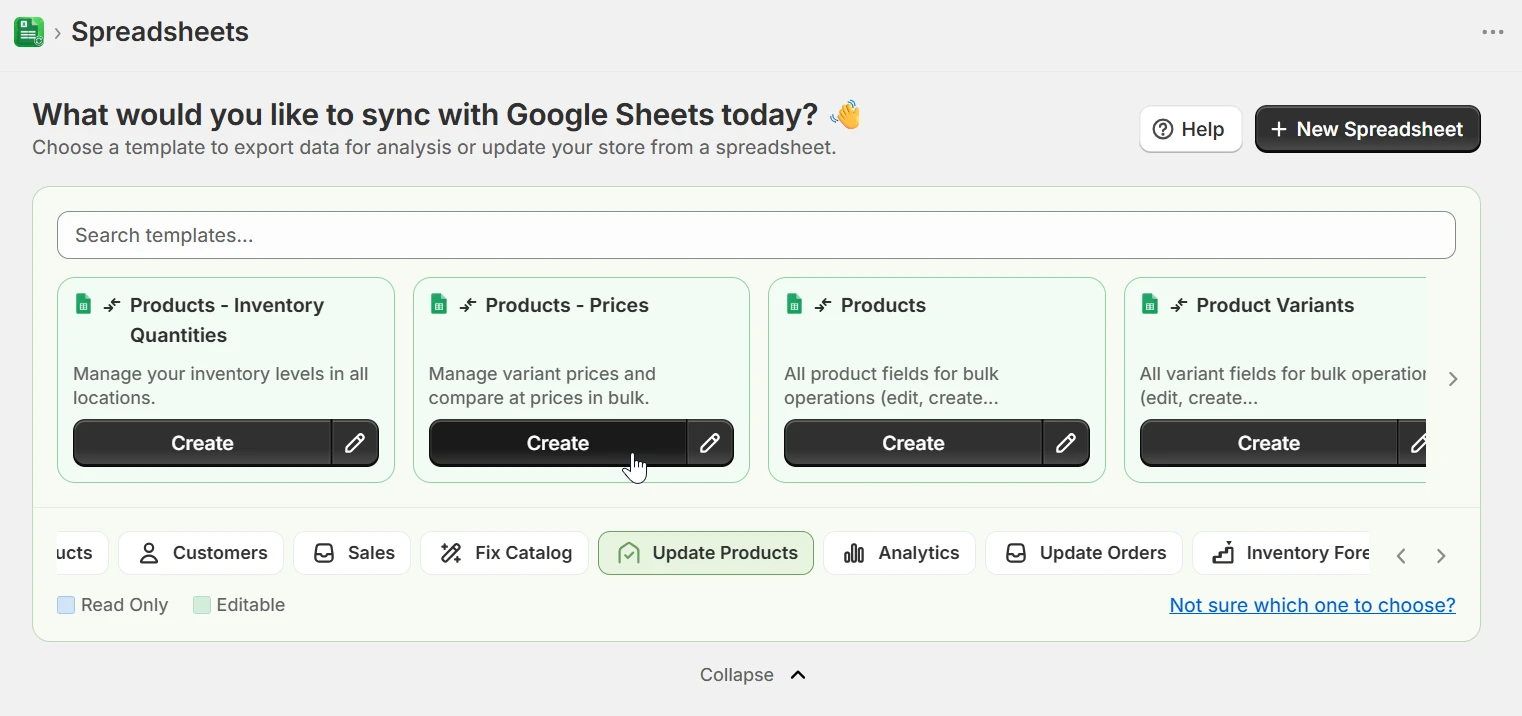Open 'Not sure which one to choose?' link
Image resolution: width=1522 pixels, height=716 pixels.
click(1313, 605)
